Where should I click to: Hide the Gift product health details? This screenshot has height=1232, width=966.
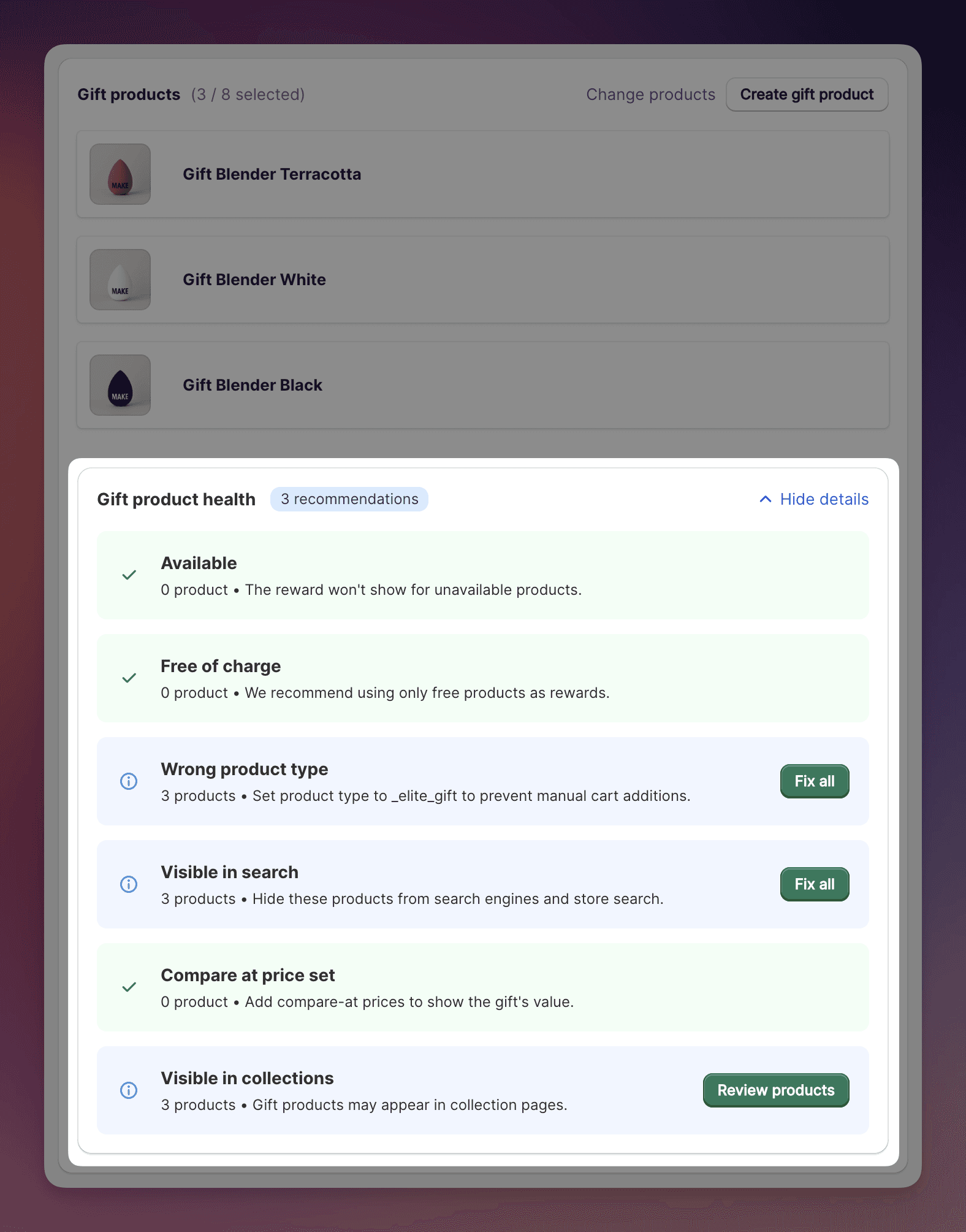[x=824, y=499]
